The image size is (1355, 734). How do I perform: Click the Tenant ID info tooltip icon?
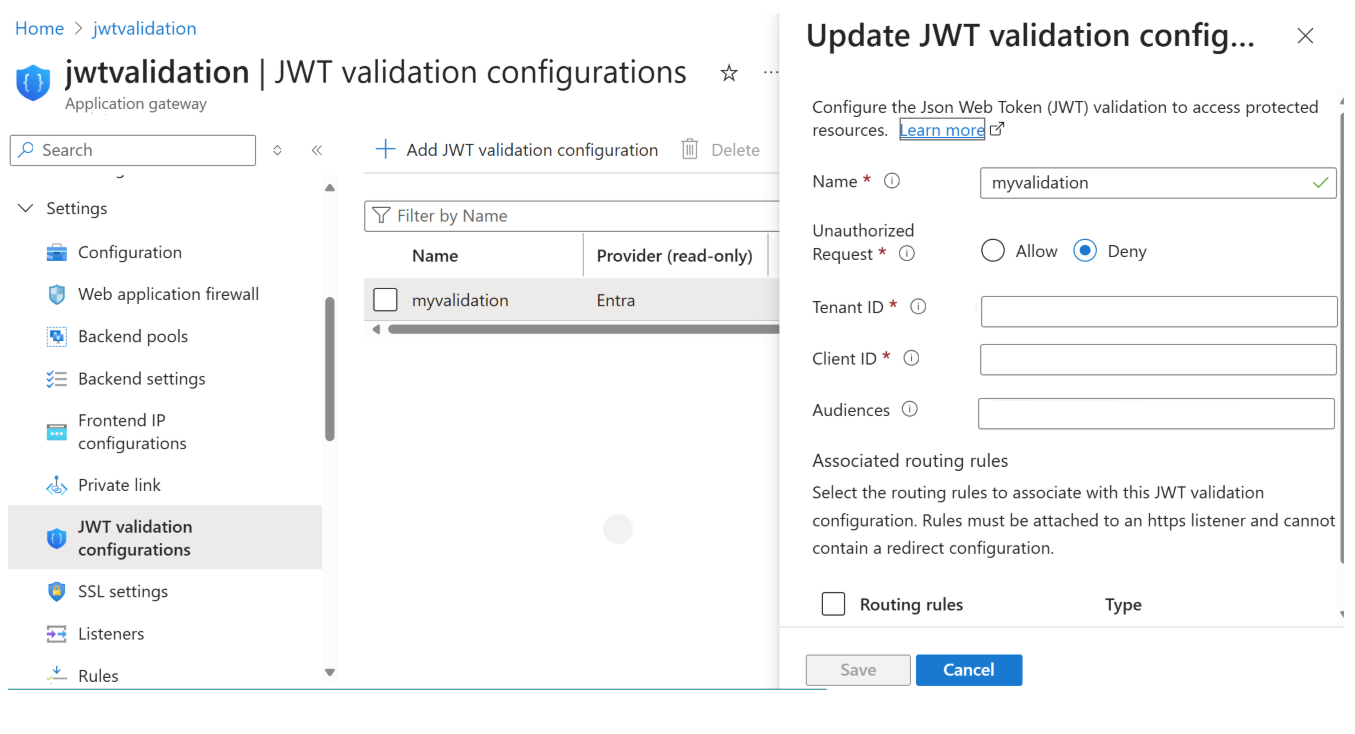918,307
